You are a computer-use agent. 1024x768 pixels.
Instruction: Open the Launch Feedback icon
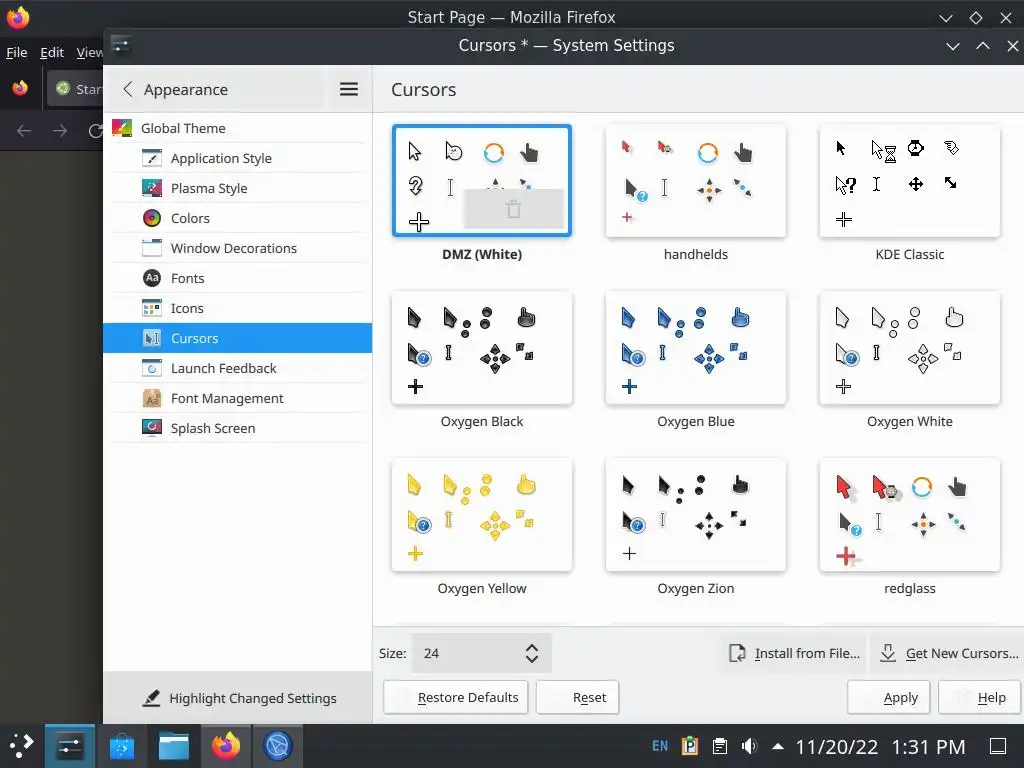click(x=152, y=368)
